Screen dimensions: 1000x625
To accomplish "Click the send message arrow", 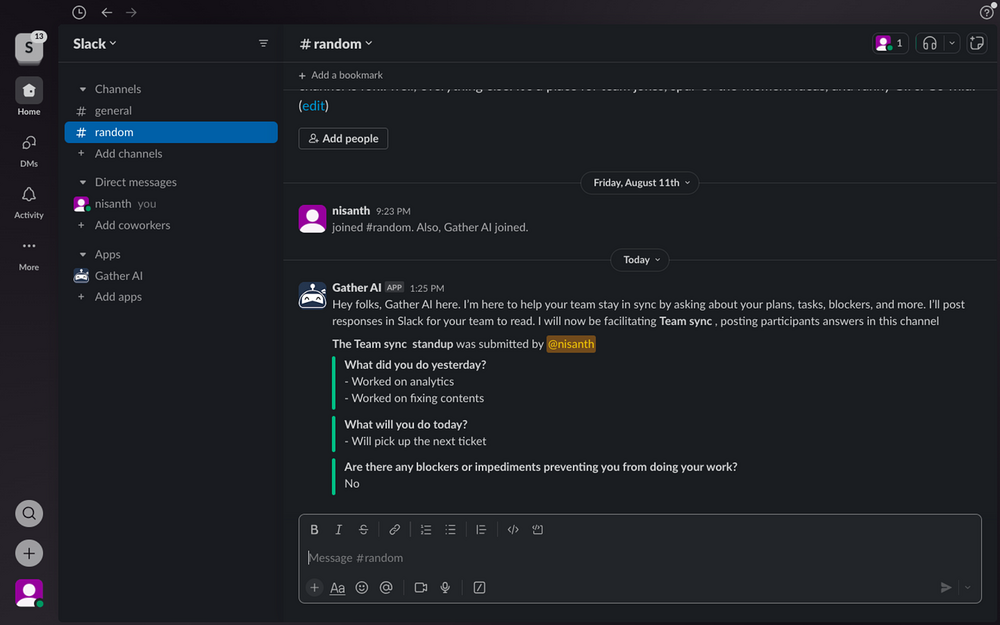I will point(946,587).
